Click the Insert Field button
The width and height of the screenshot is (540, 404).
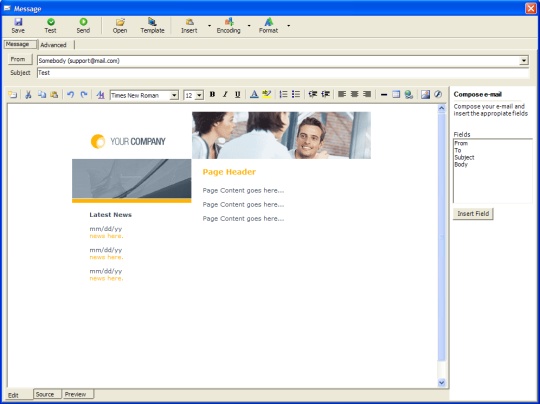tap(473, 214)
